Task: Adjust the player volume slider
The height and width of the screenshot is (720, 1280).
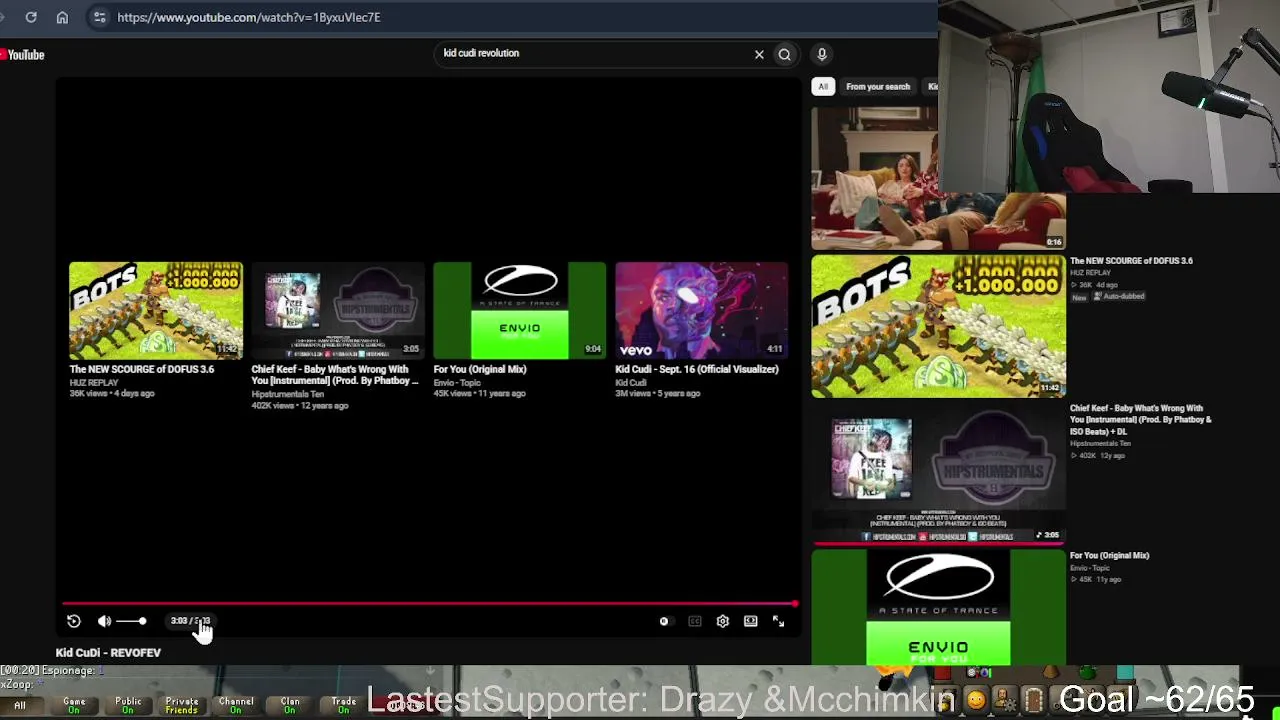Action: 131,621
